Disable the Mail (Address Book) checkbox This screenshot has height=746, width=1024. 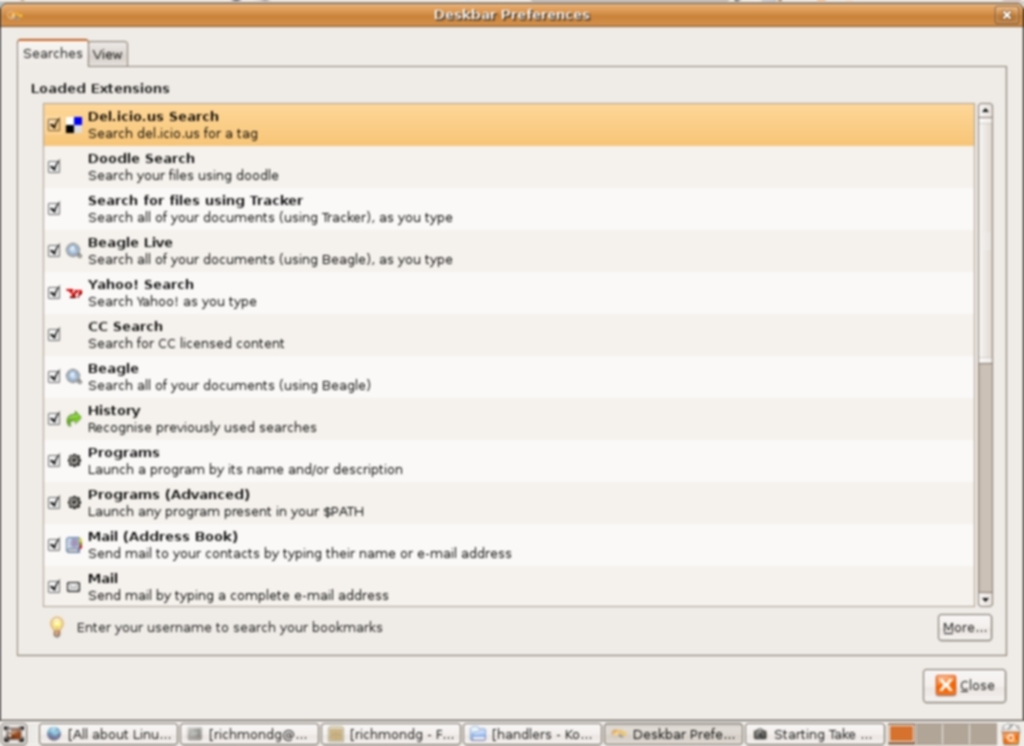54,544
